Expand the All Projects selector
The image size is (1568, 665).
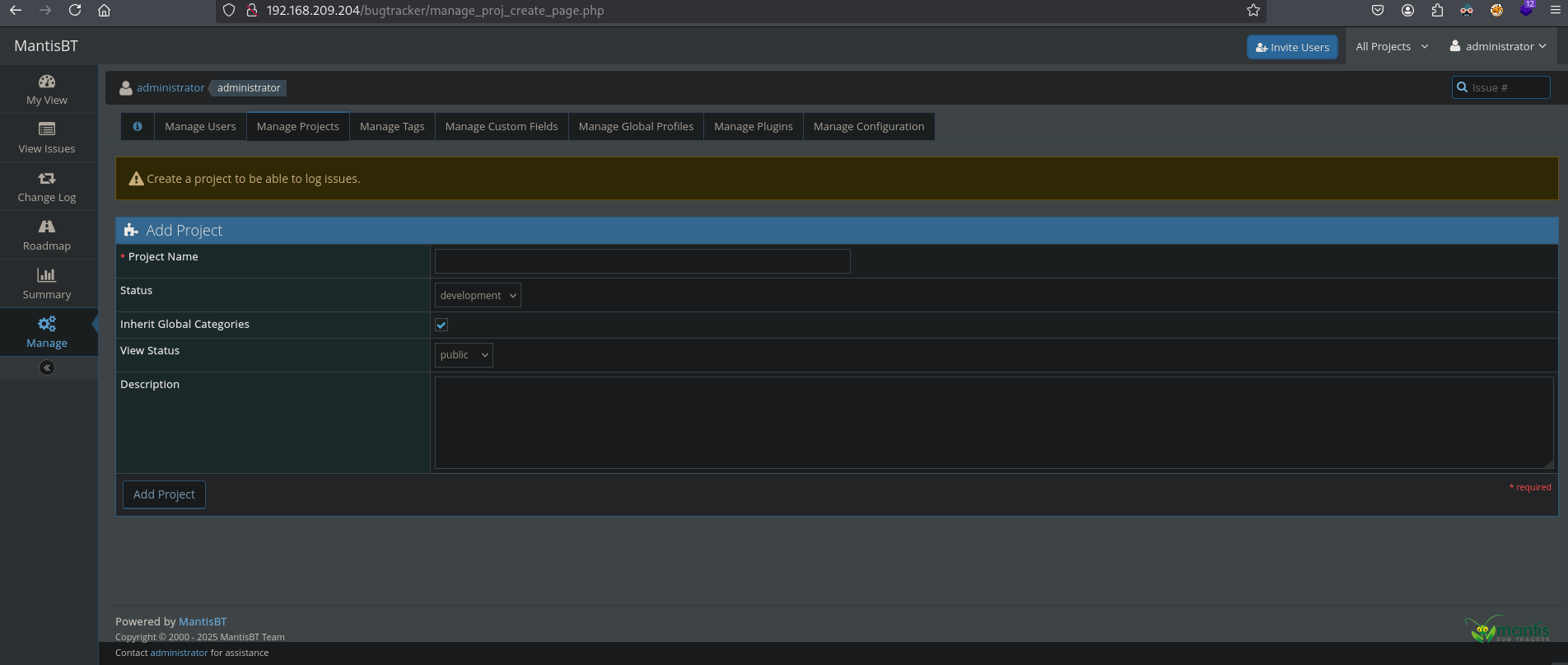(1391, 47)
